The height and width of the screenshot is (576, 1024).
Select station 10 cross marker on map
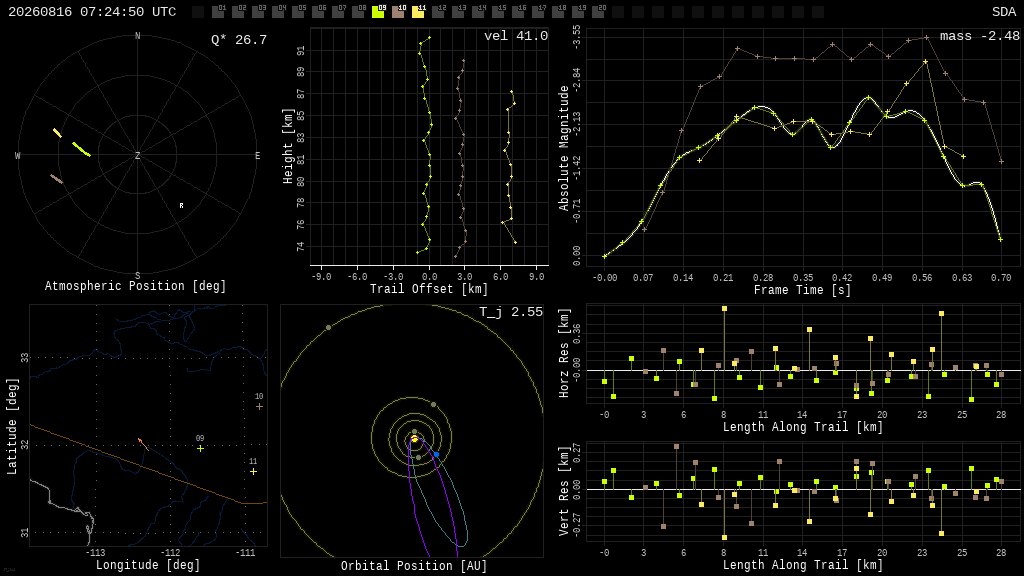coord(259,406)
